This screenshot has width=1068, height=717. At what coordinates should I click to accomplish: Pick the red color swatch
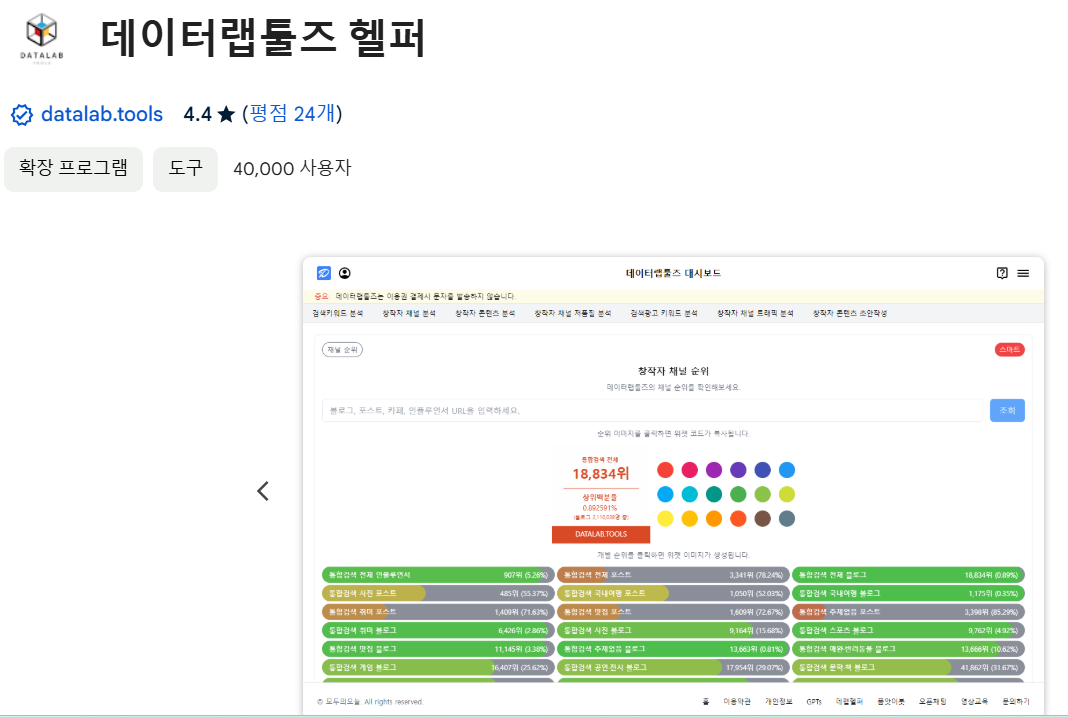coord(665,470)
